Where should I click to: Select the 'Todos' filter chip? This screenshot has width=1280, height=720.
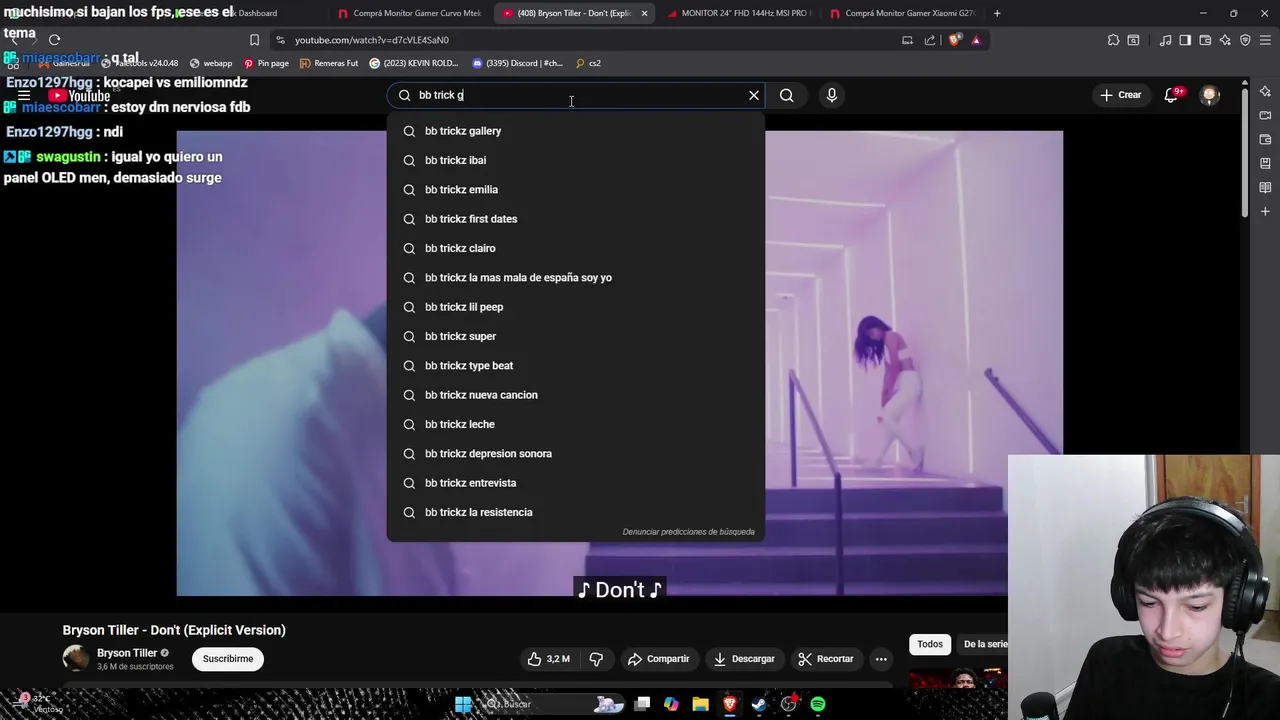click(x=930, y=644)
